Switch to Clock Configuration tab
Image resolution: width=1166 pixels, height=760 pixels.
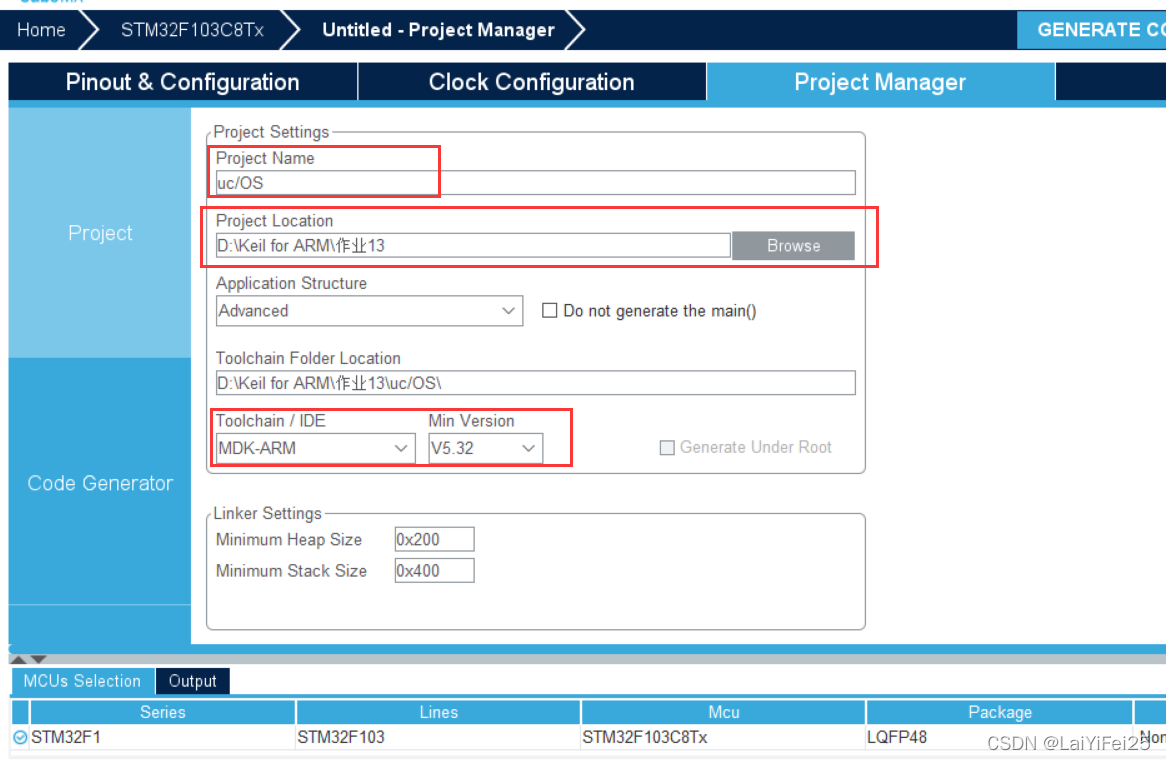pos(531,82)
